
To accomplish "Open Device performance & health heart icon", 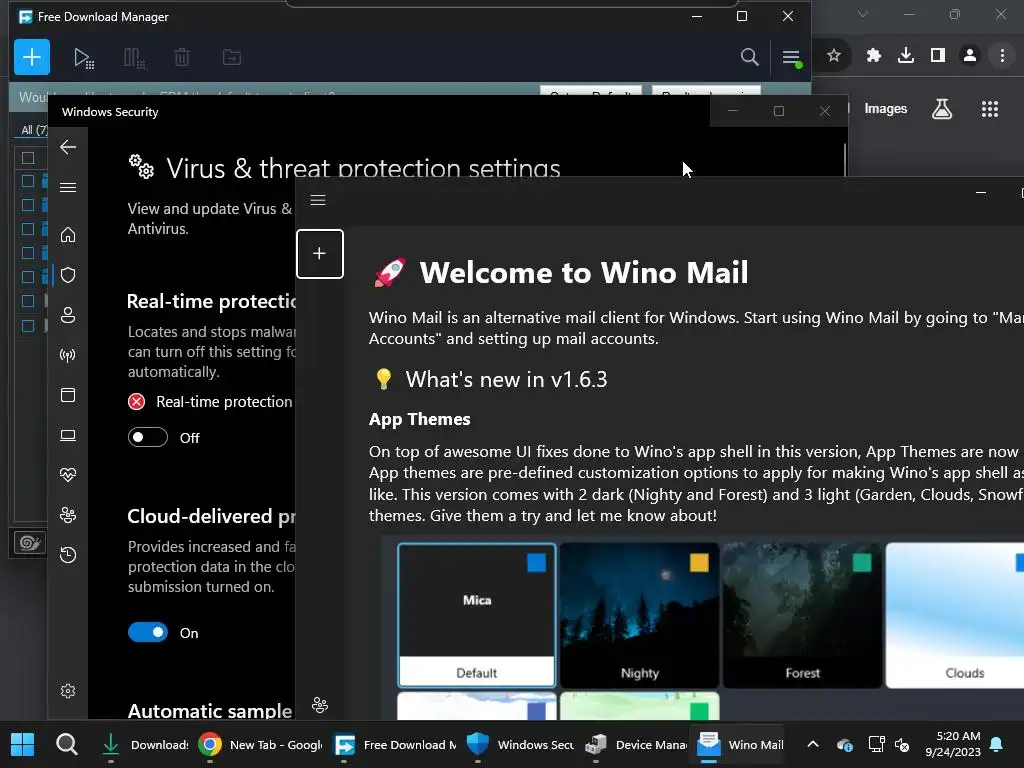I will click(68, 475).
